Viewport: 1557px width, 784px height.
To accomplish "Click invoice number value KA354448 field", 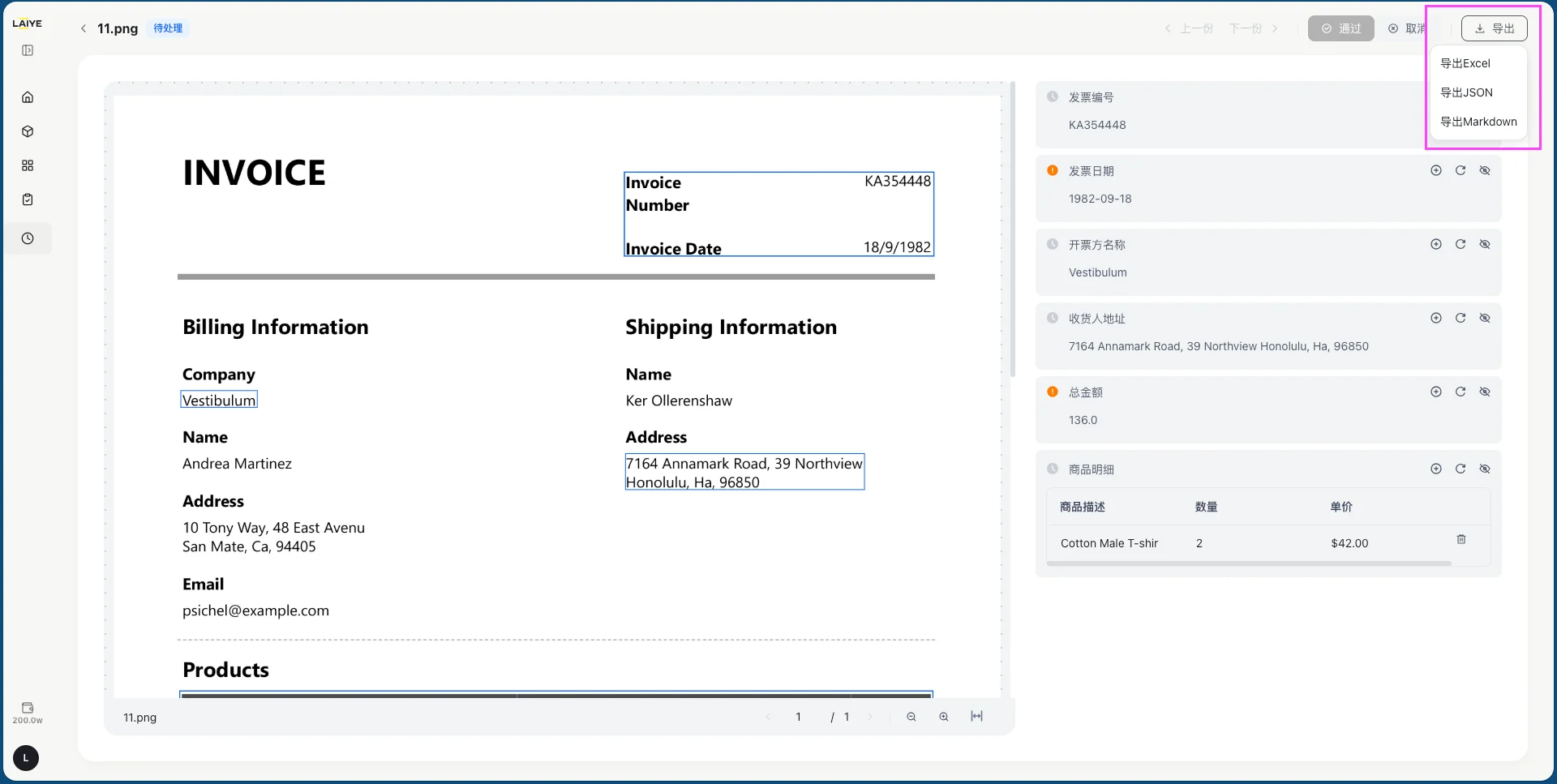I will click(1097, 125).
